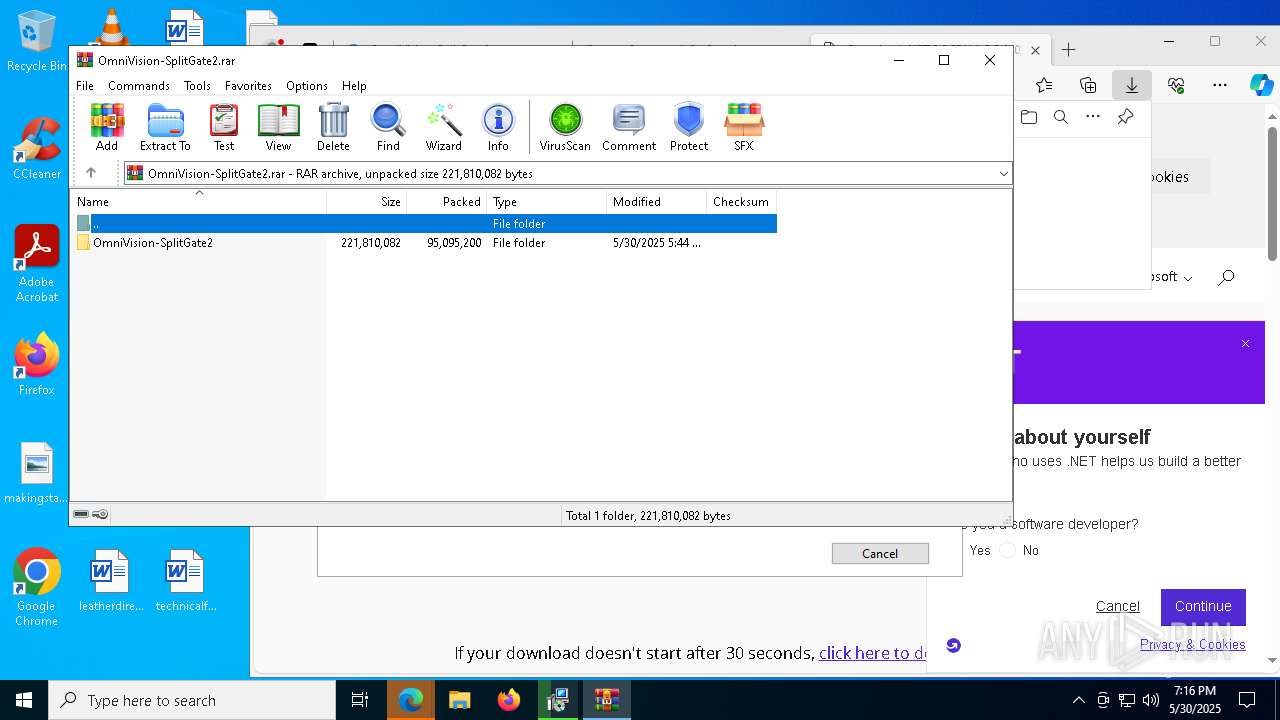
Task: Sort by Checksum column header
Action: click(x=742, y=201)
